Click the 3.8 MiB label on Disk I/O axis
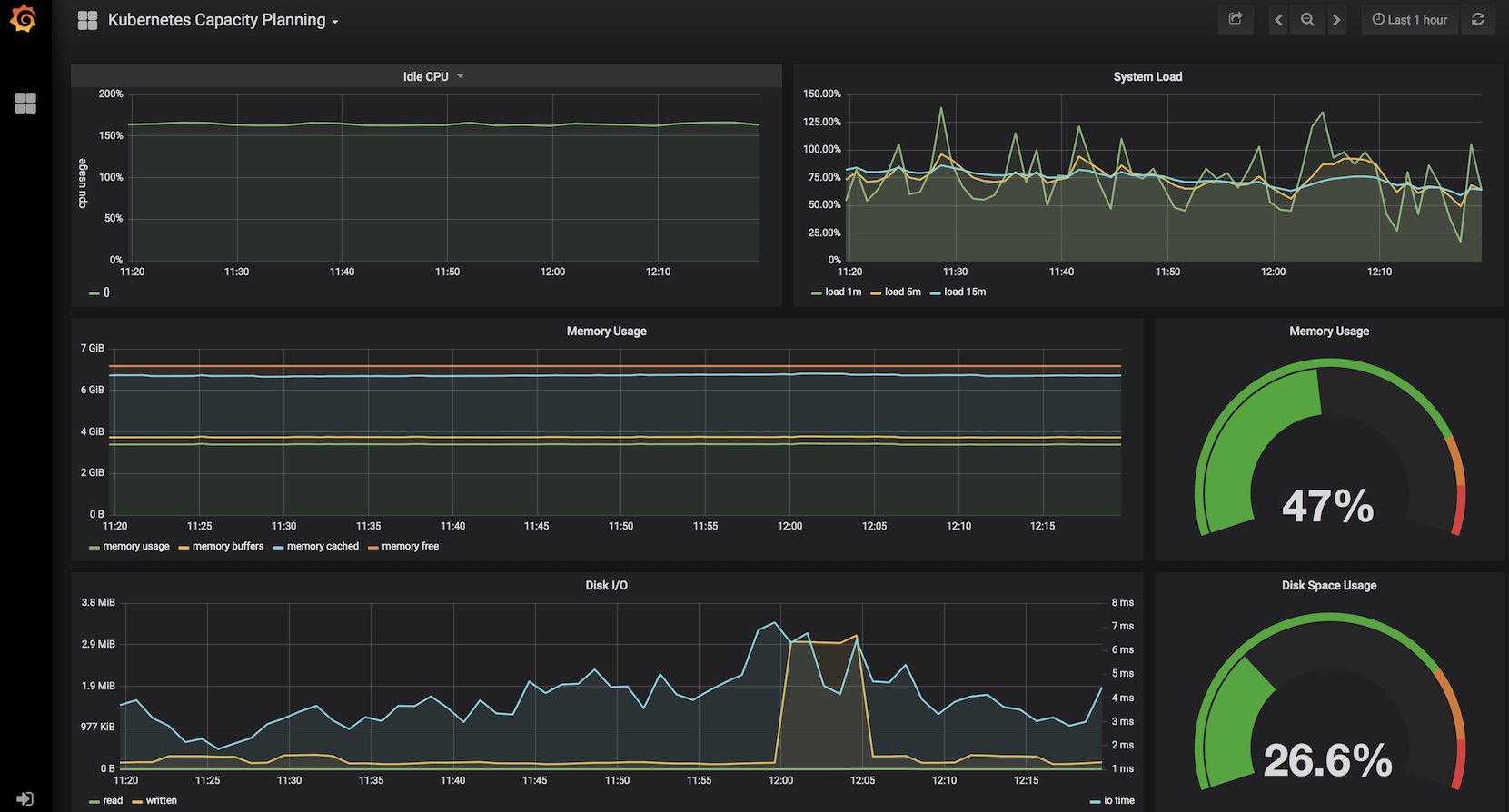The width and height of the screenshot is (1509, 812). point(98,602)
